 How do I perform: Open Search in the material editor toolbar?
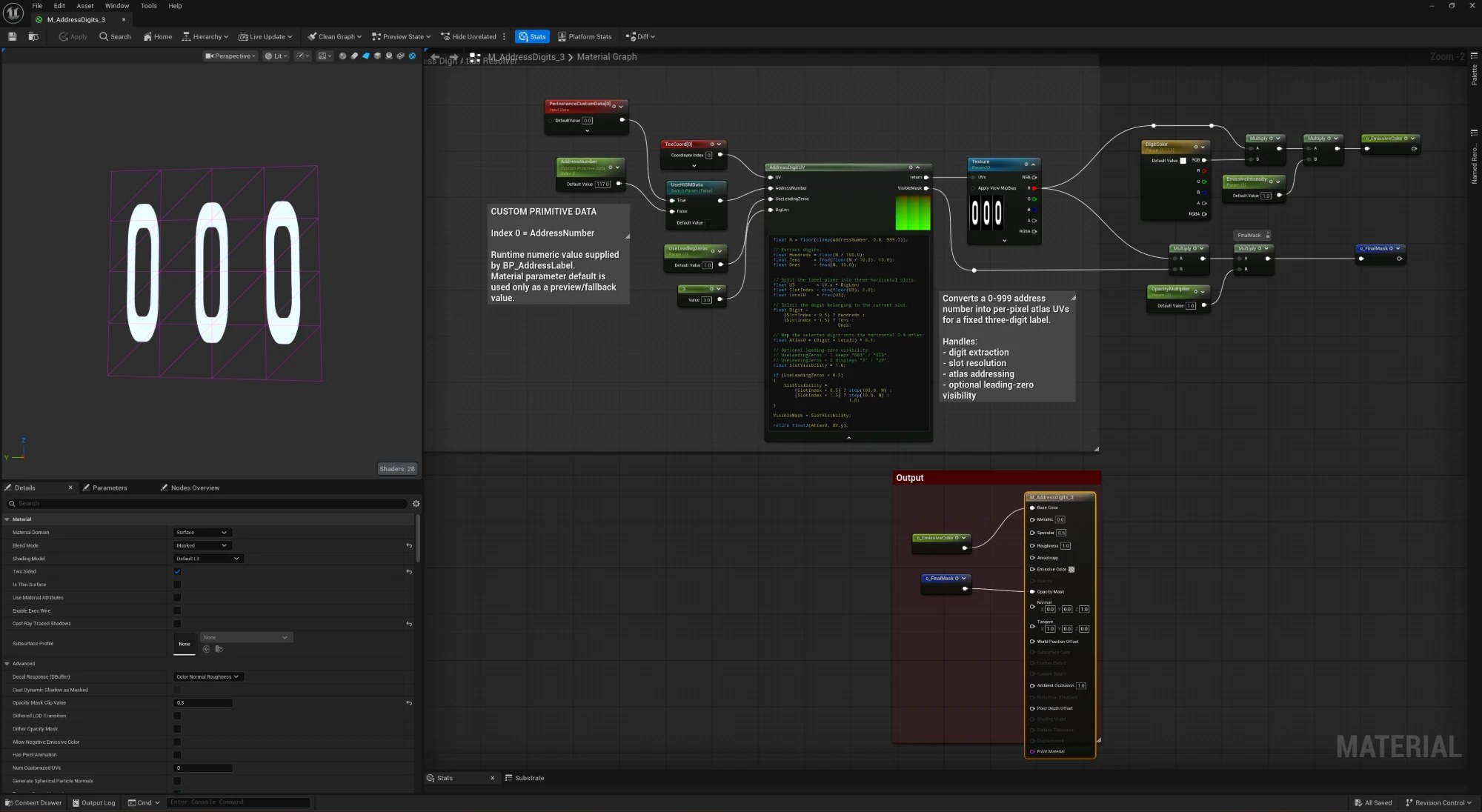(x=115, y=36)
